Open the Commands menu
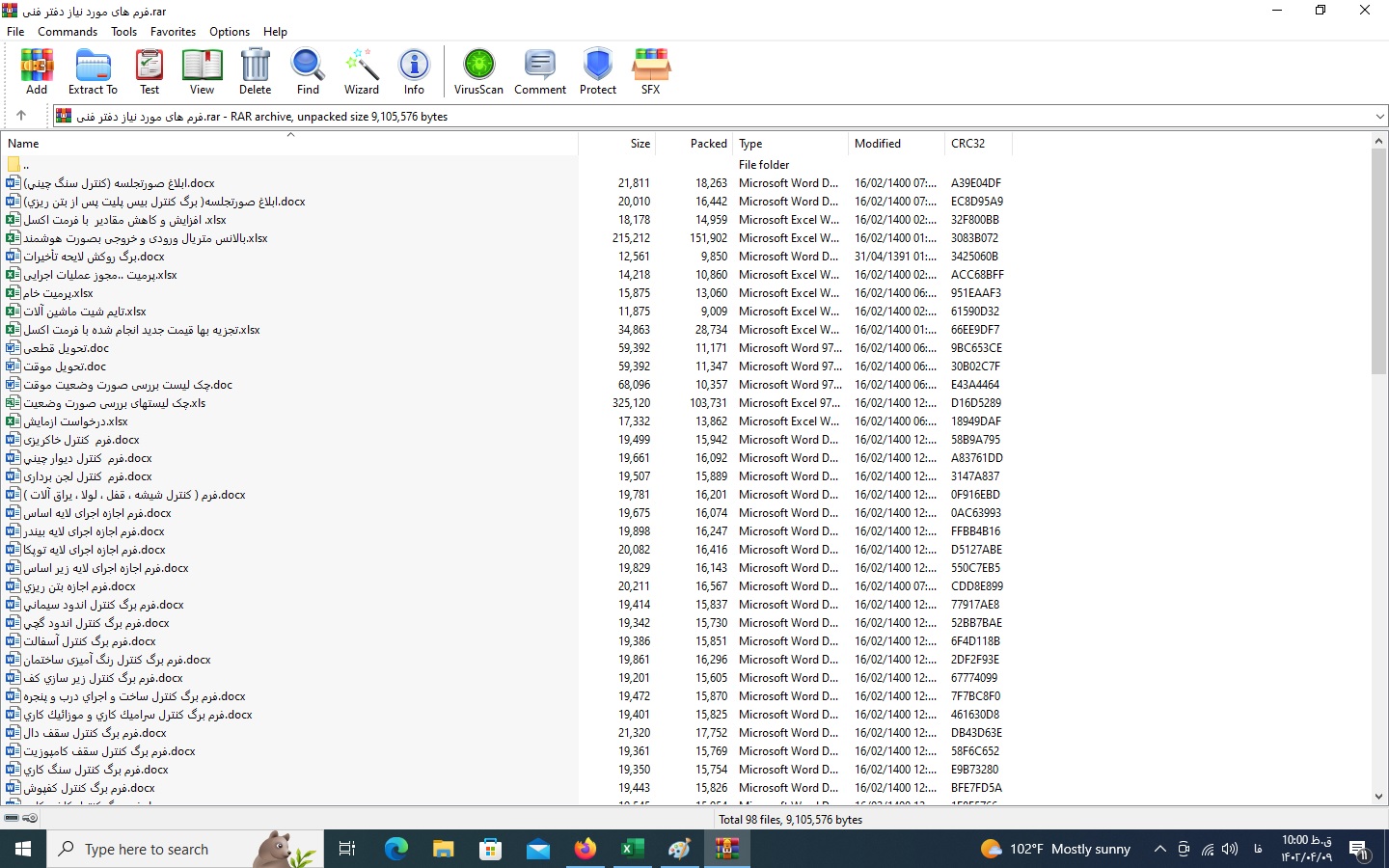The width and height of the screenshot is (1389, 868). 68,32
